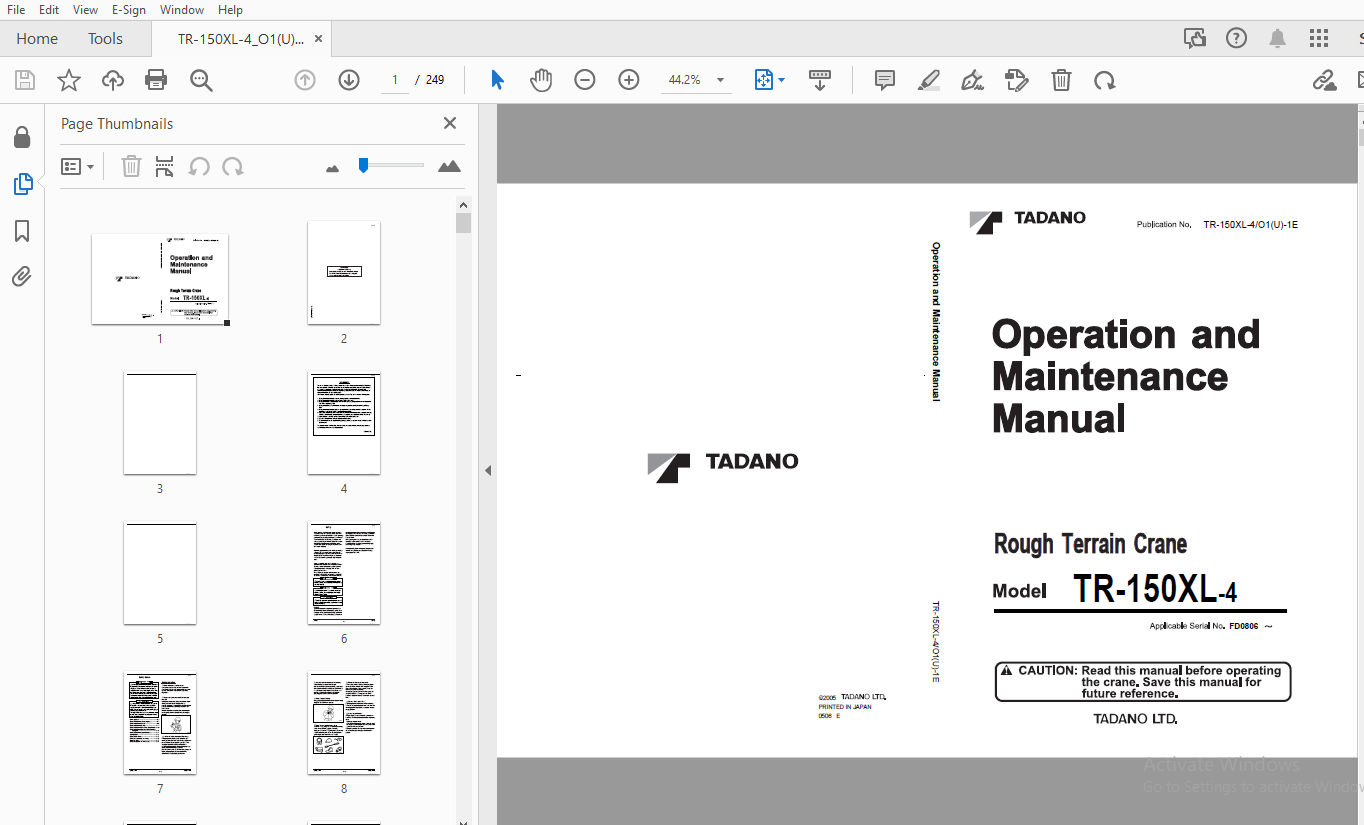Bookmark file with the star icon

click(69, 80)
